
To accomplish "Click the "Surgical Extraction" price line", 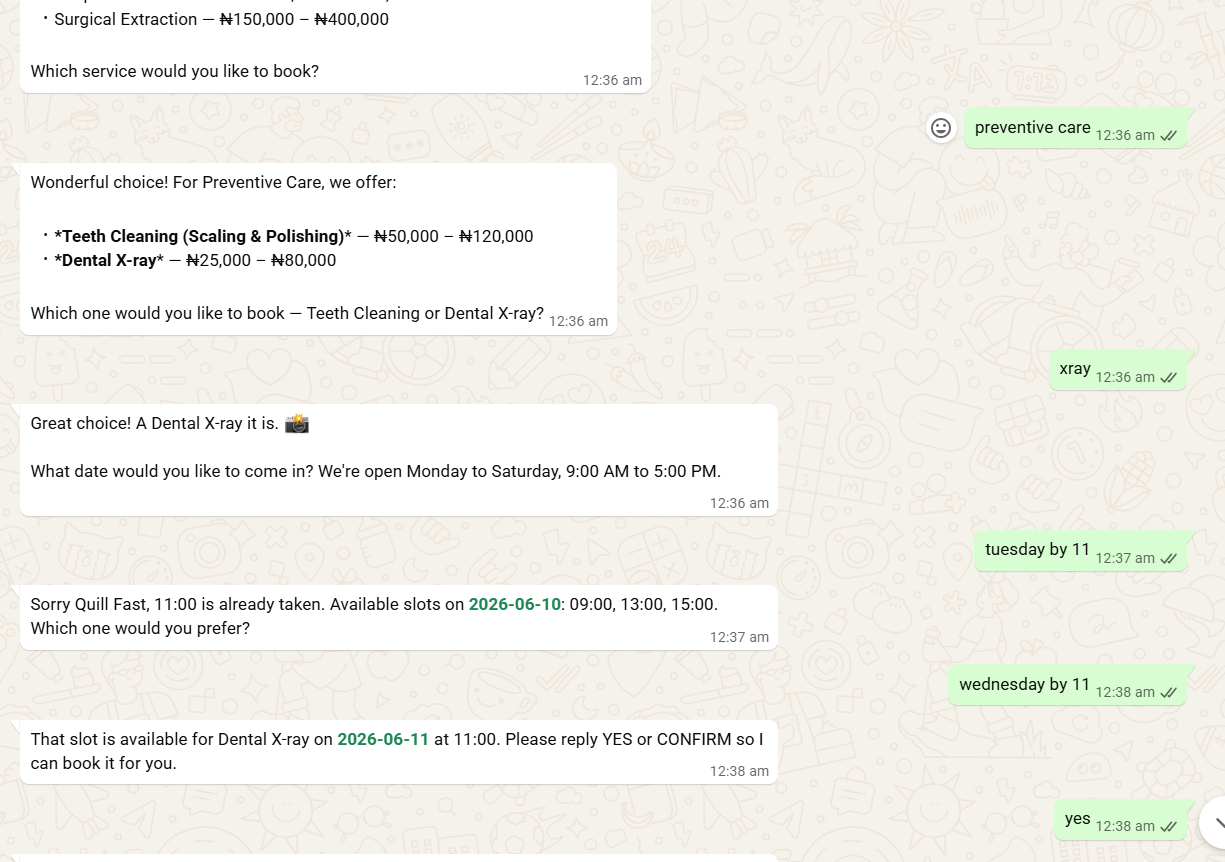I will click(216, 19).
